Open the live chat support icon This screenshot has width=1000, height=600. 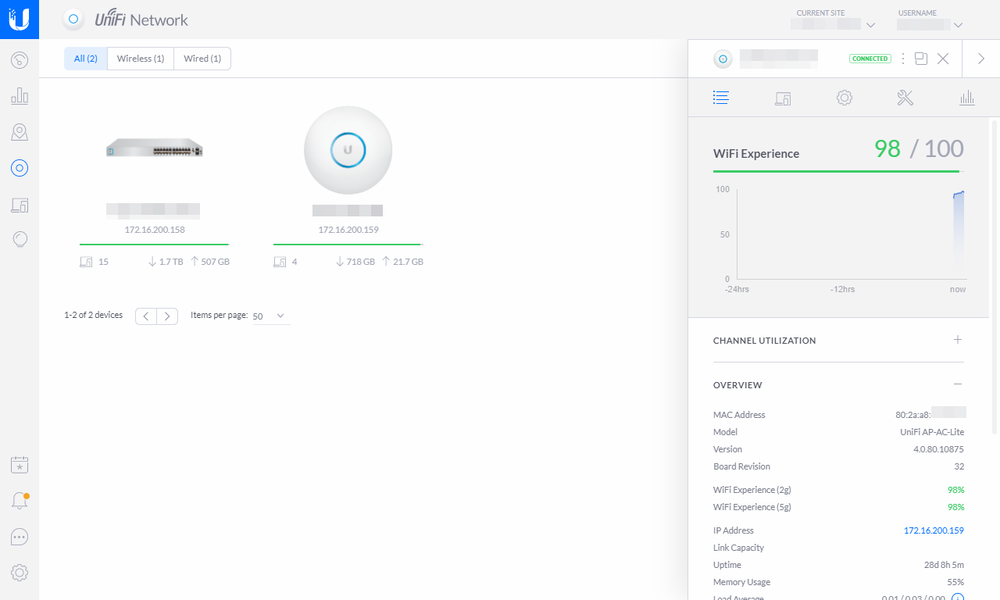click(19, 537)
